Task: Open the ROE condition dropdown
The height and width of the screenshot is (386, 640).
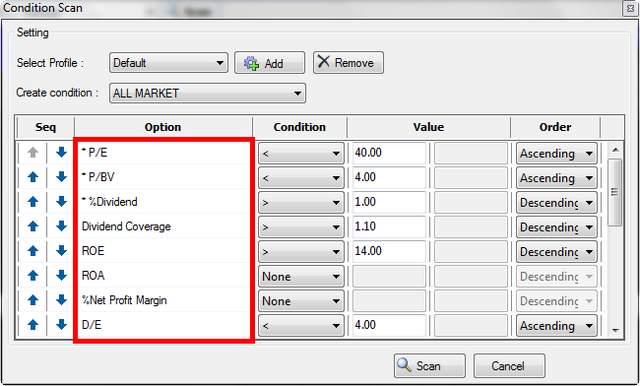Action: click(301, 252)
